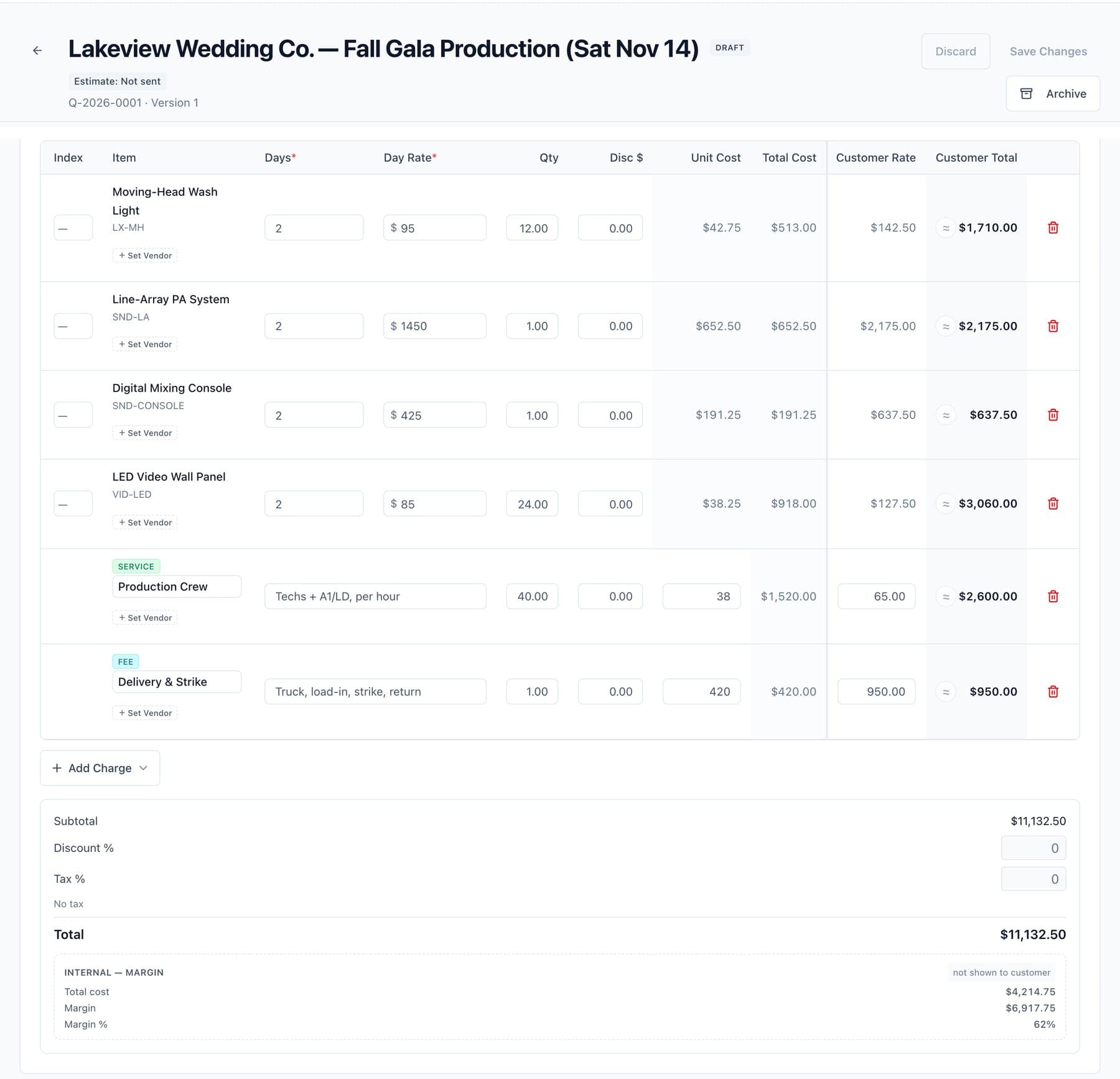Edit the $ 1450 day rate field
Viewport: 1120px width, 1079px height.
click(x=435, y=326)
